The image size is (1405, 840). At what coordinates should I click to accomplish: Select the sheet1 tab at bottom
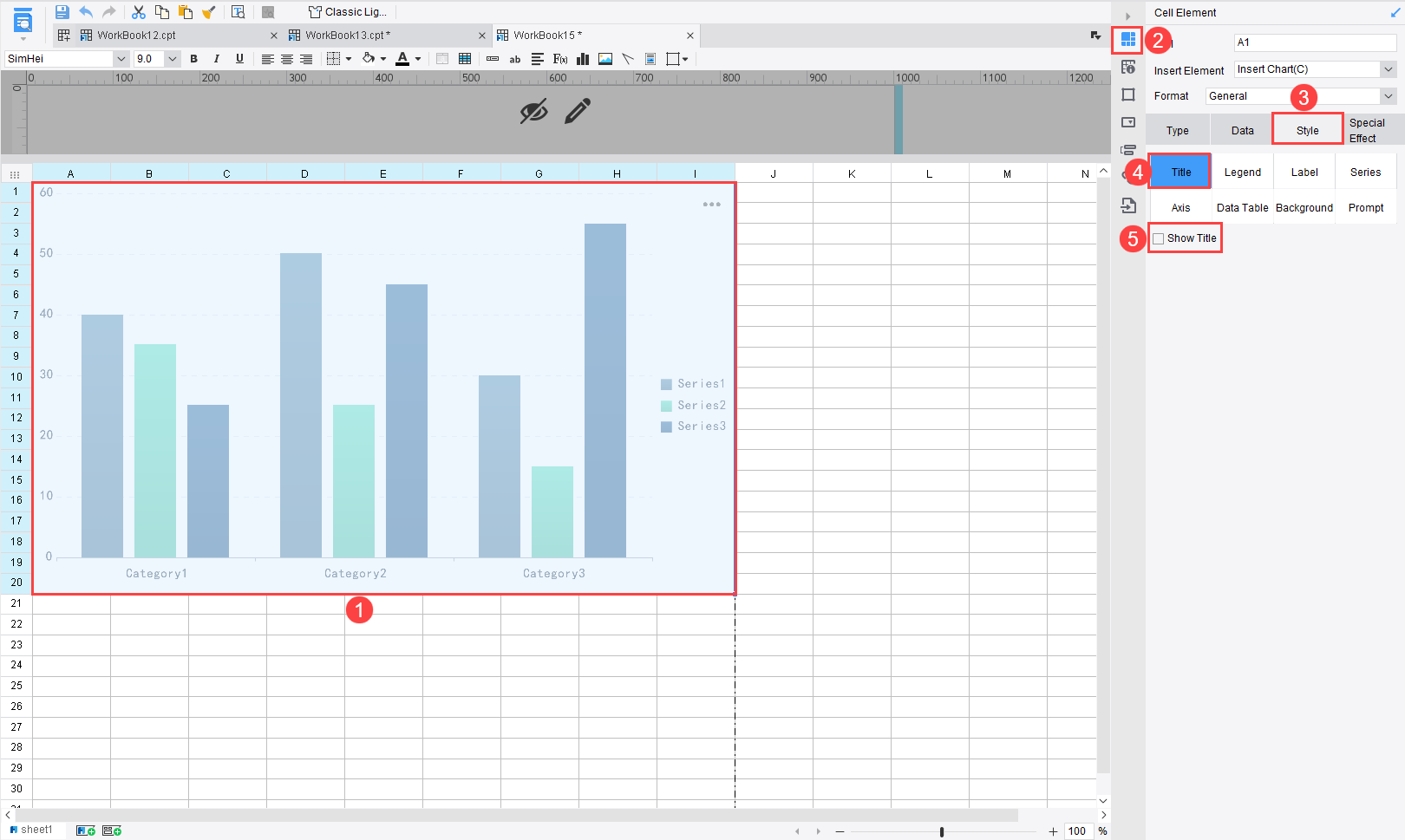(x=31, y=830)
